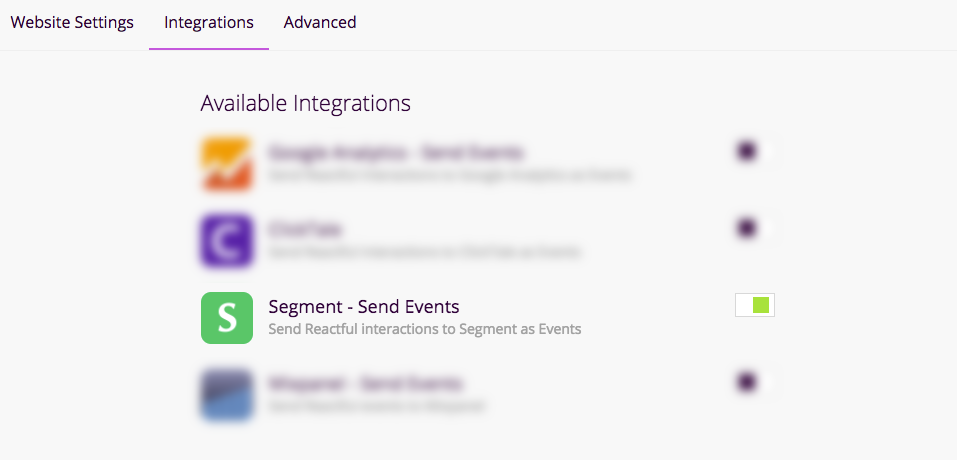Image resolution: width=957 pixels, height=460 pixels.
Task: Open the Website Settings tab
Action: point(72,22)
